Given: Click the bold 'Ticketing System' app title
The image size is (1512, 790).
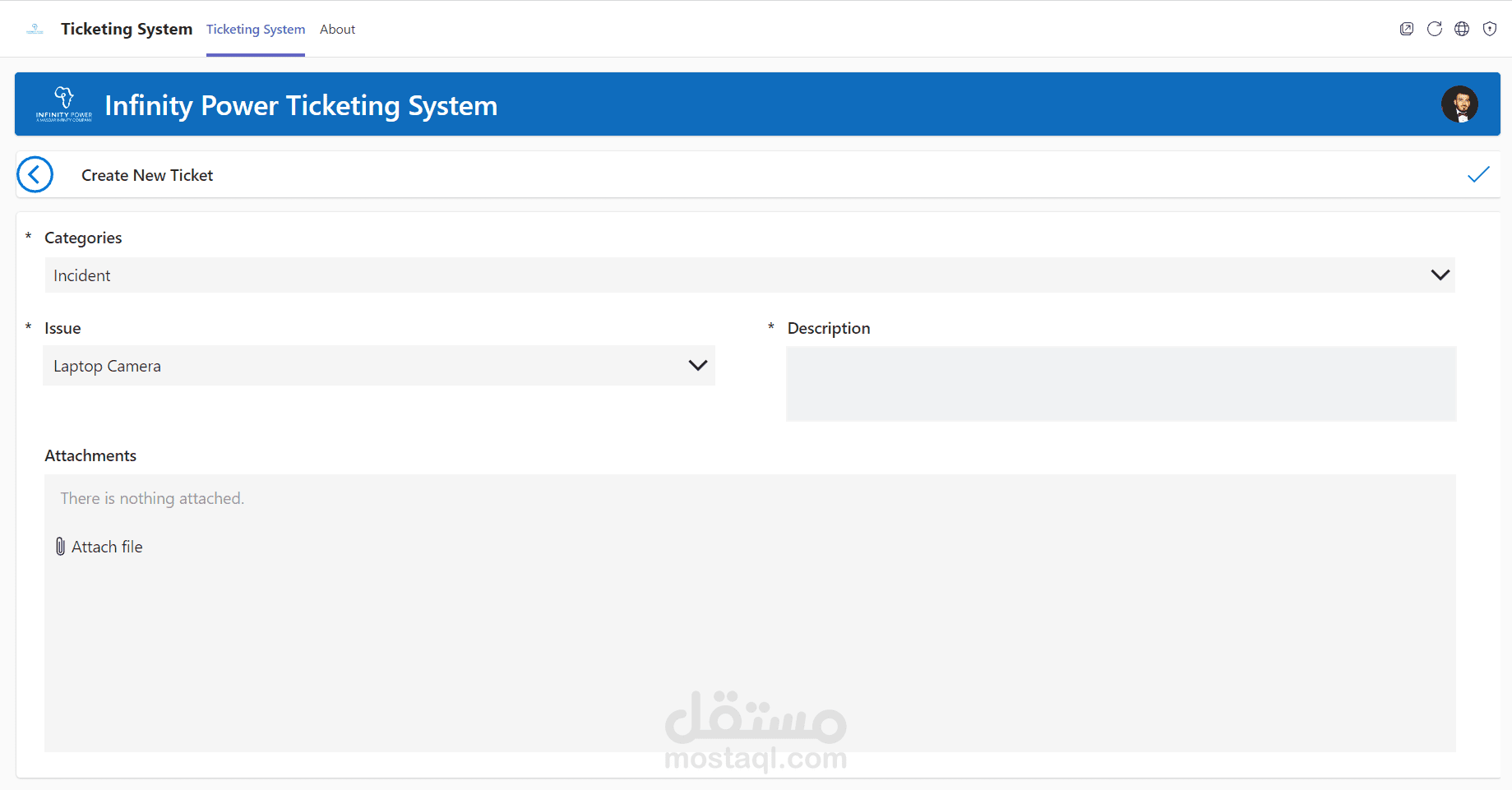Looking at the screenshot, I should tap(127, 29).
